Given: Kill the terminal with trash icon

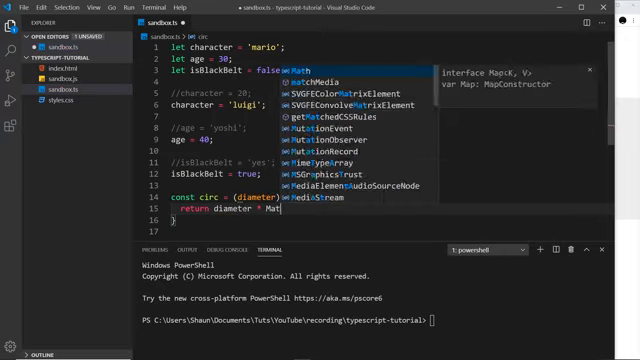Looking at the screenshot, I should click(571, 249).
